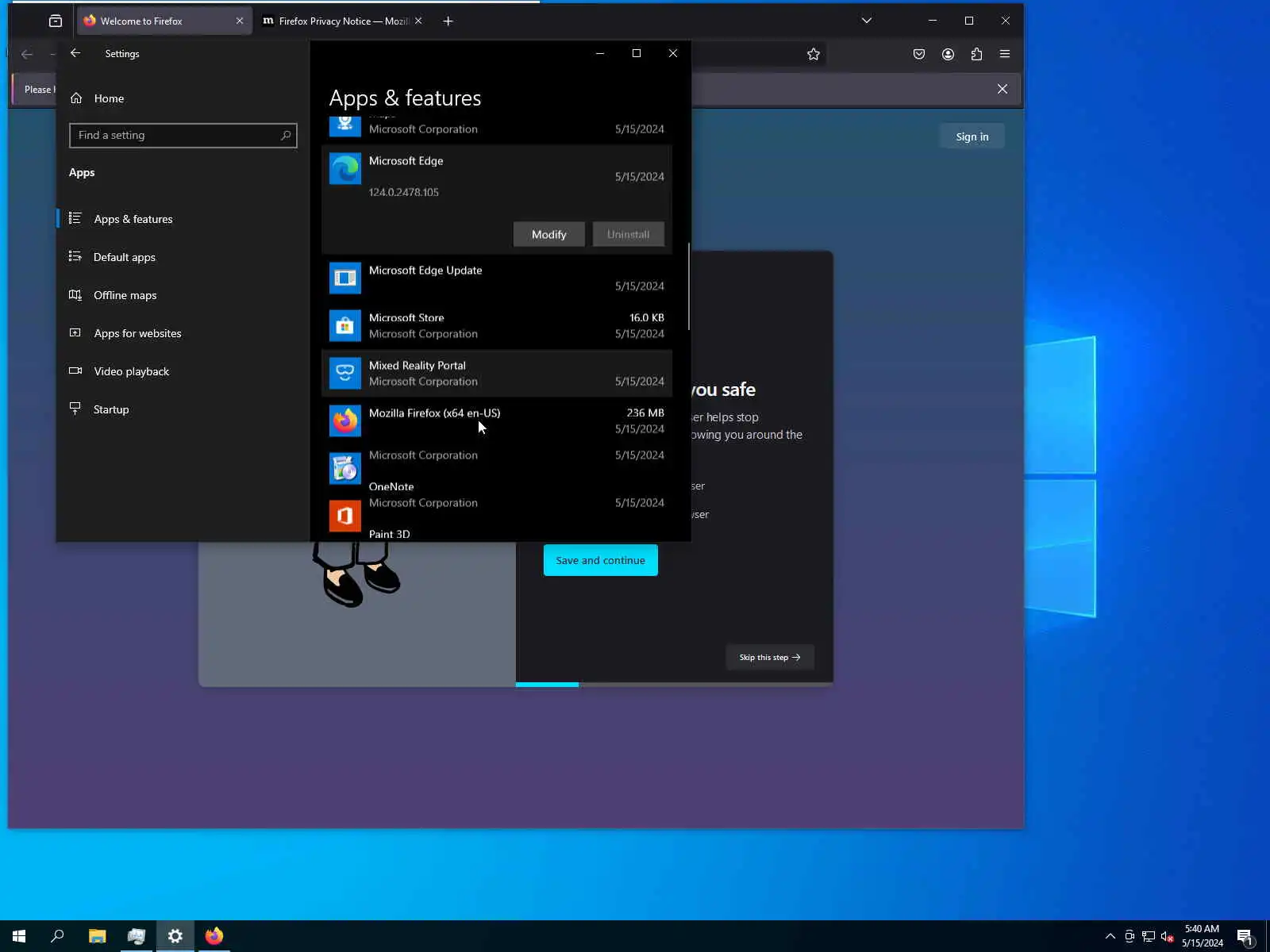Click the apps list scrollbar

click(x=688, y=286)
